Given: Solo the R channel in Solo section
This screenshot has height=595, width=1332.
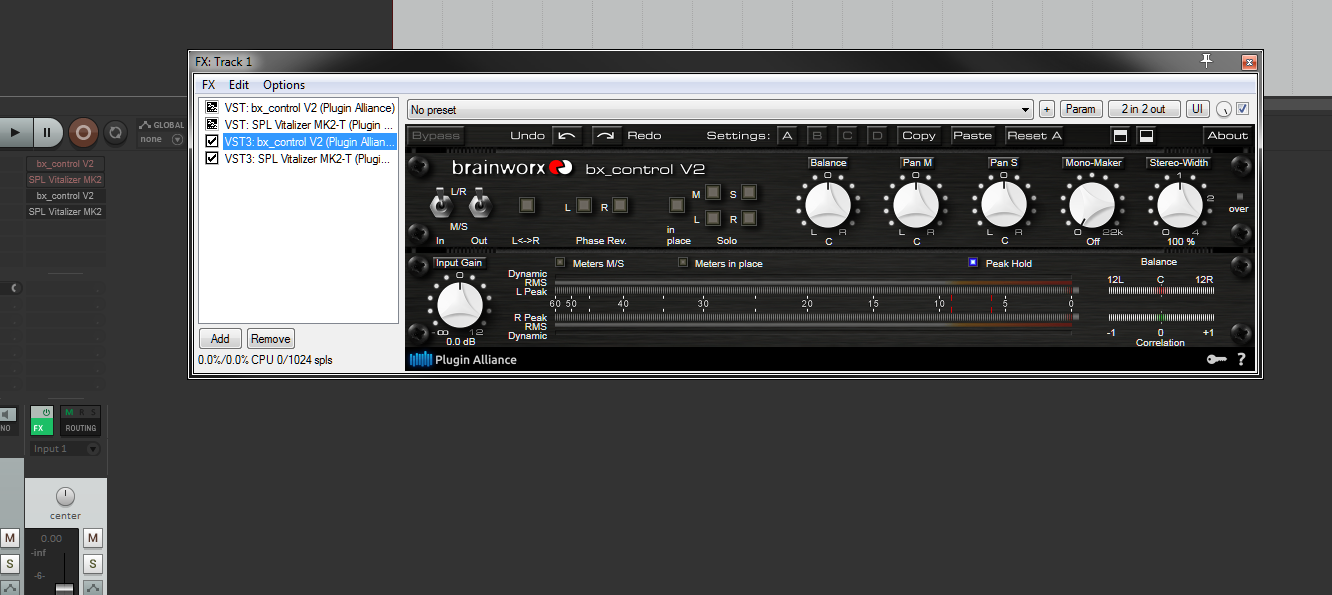Looking at the screenshot, I should pos(749,218).
